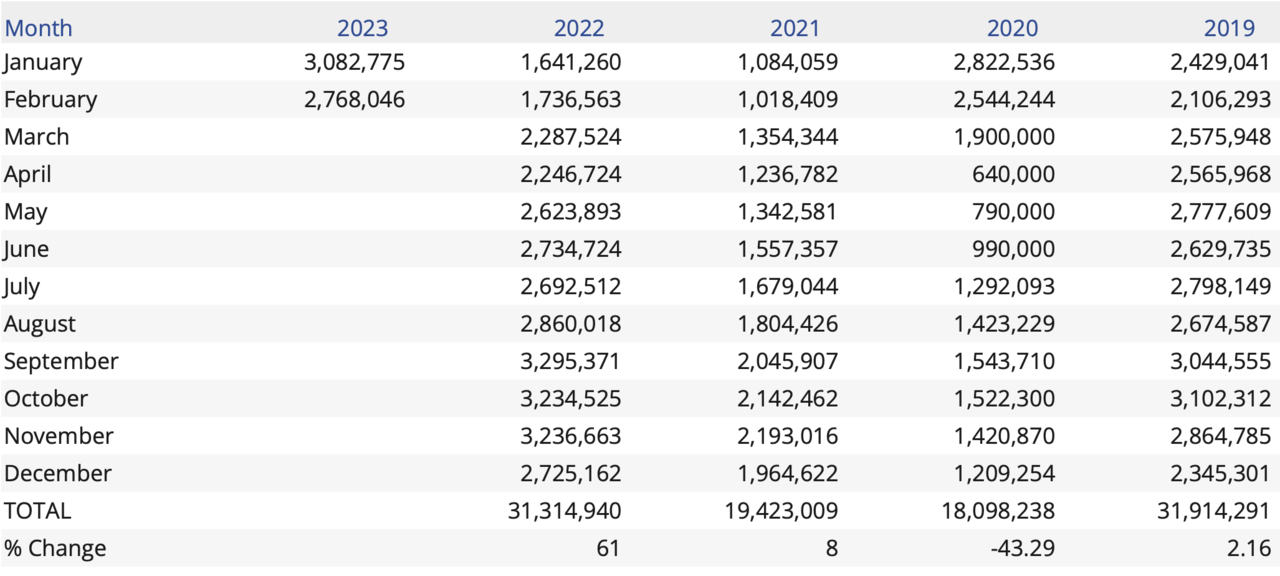Click the 2019 column header

[x=1228, y=28]
